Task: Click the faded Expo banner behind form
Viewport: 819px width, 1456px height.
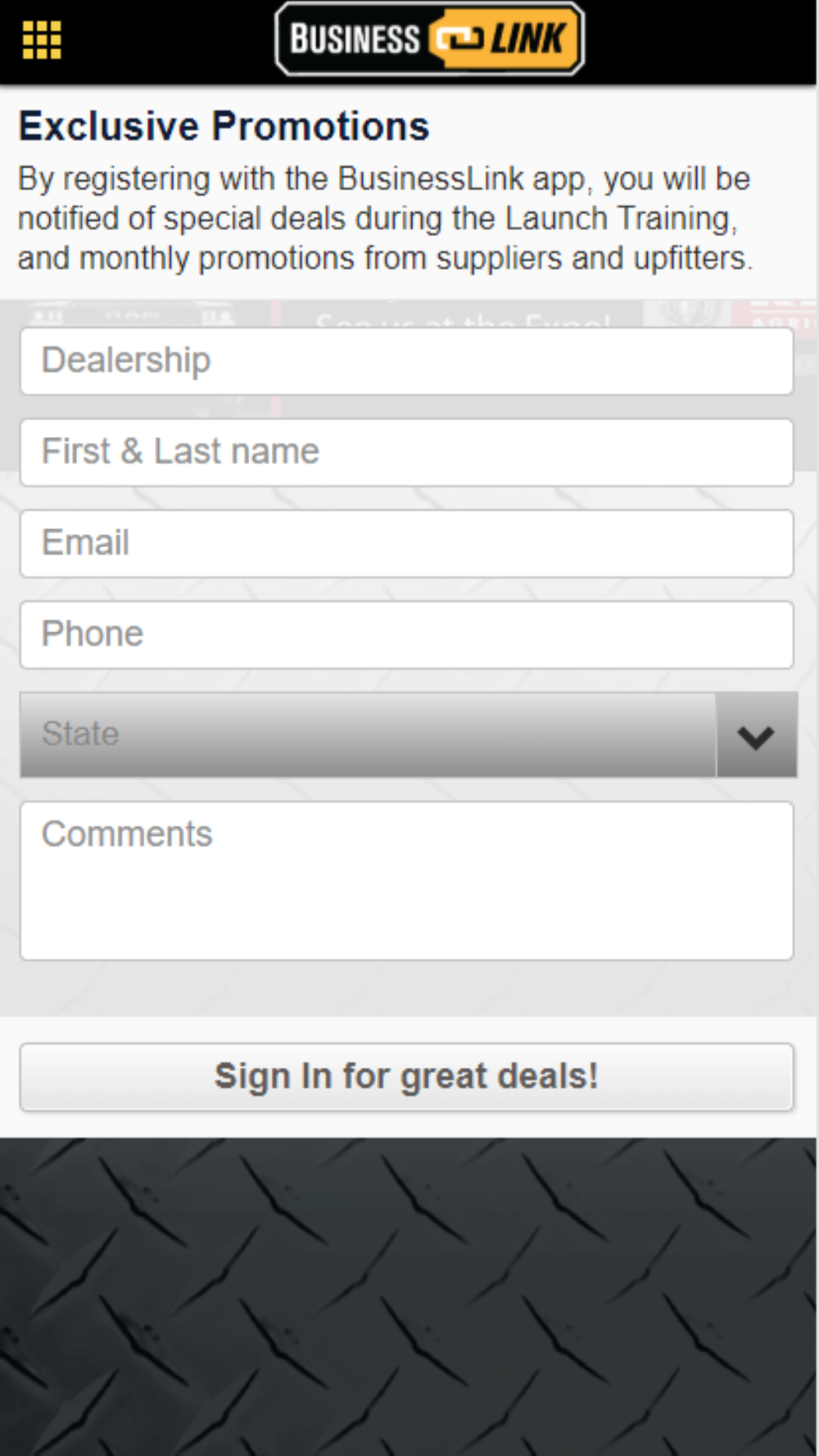Action: [x=463, y=319]
